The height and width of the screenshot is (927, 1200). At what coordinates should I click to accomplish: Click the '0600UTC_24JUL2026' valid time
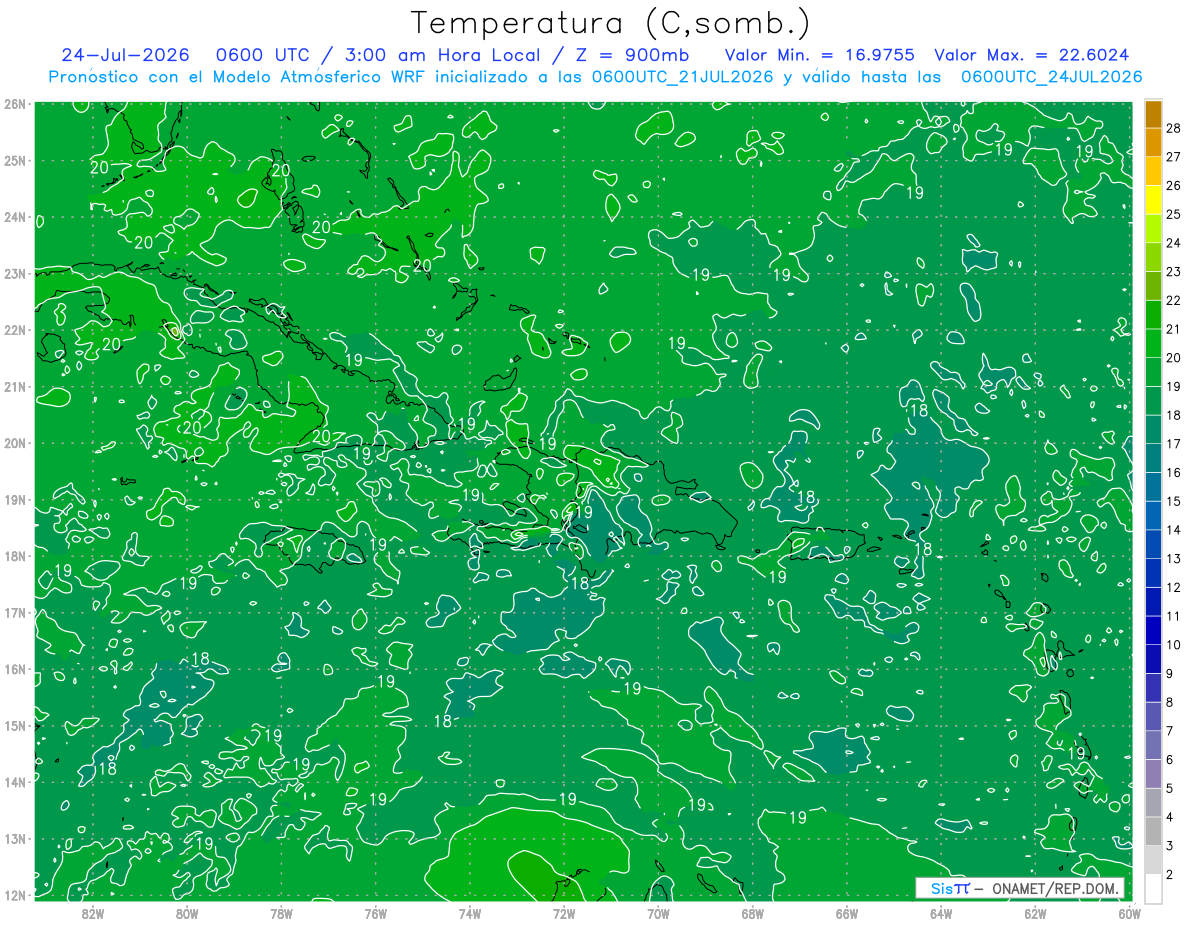click(1051, 77)
